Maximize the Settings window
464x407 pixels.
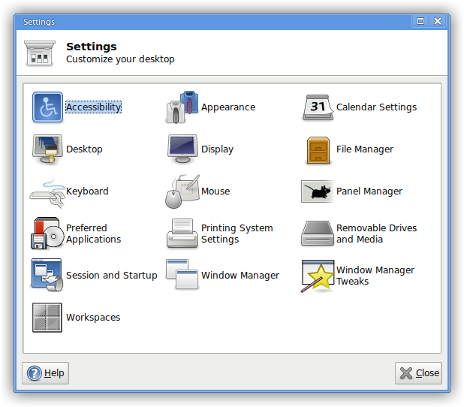420,21
